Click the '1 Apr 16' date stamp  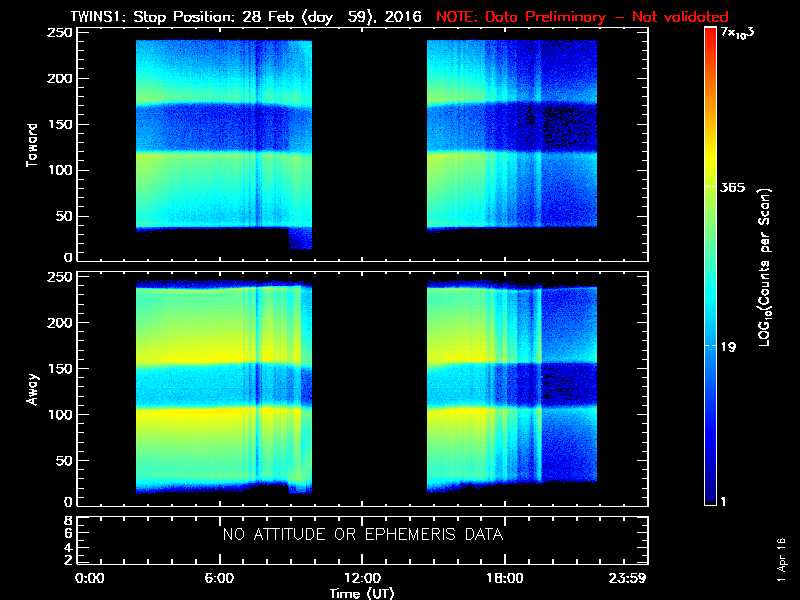click(781, 560)
